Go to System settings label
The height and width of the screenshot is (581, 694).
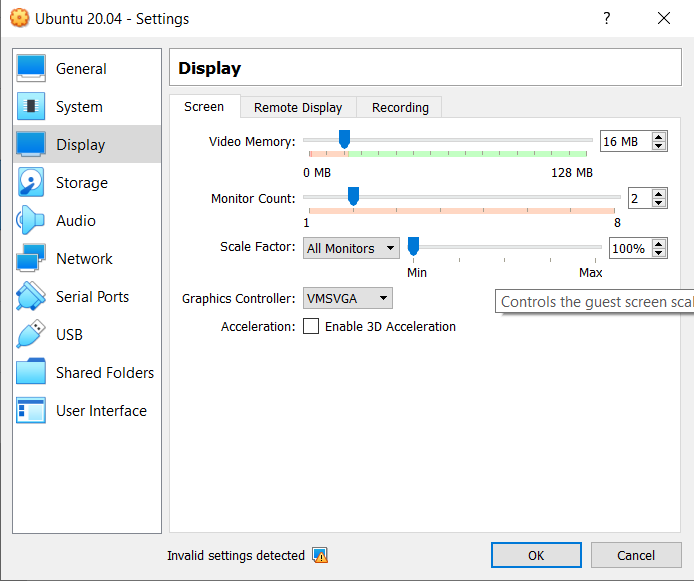pos(79,107)
